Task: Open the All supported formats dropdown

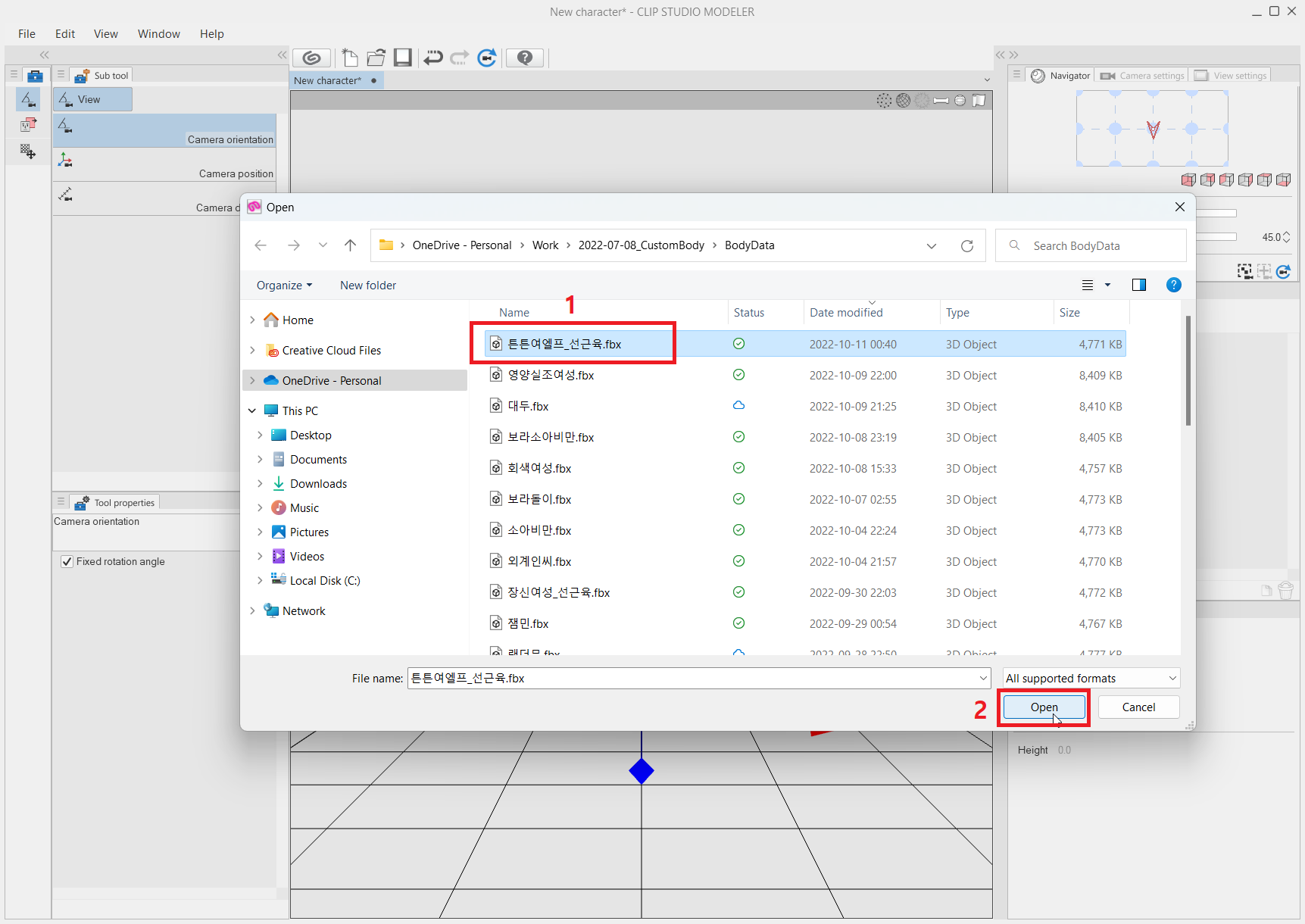Action: (x=1091, y=679)
